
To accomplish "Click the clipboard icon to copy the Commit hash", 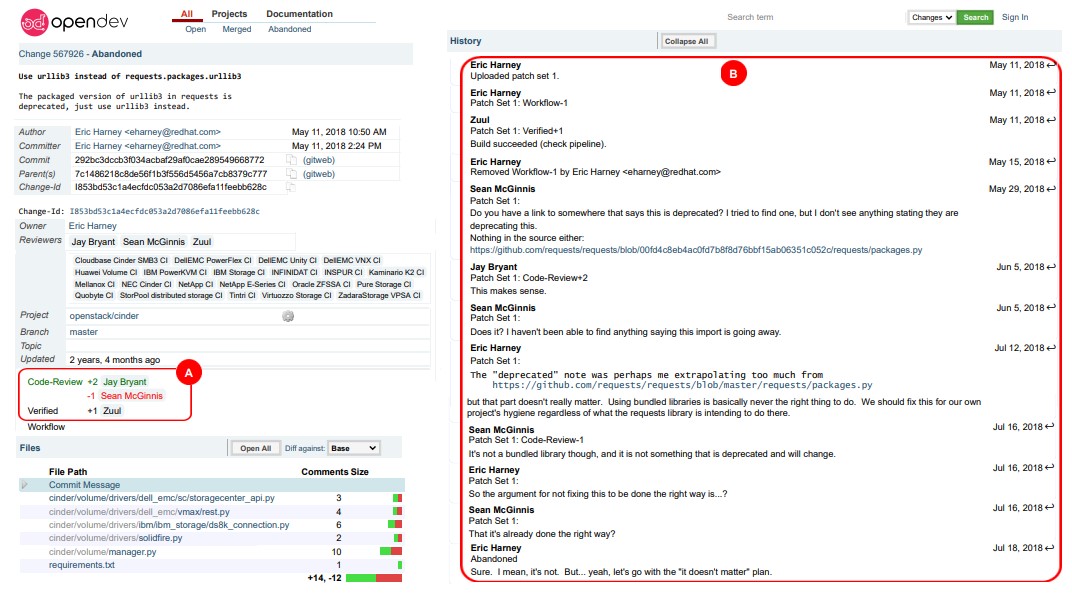I will point(292,160).
